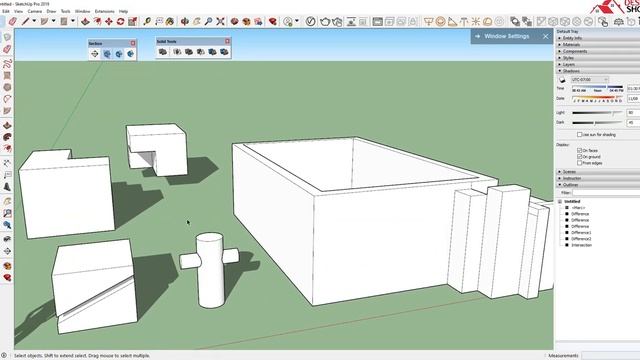
Task: Collapse the Outliner panel
Action: coord(598,185)
